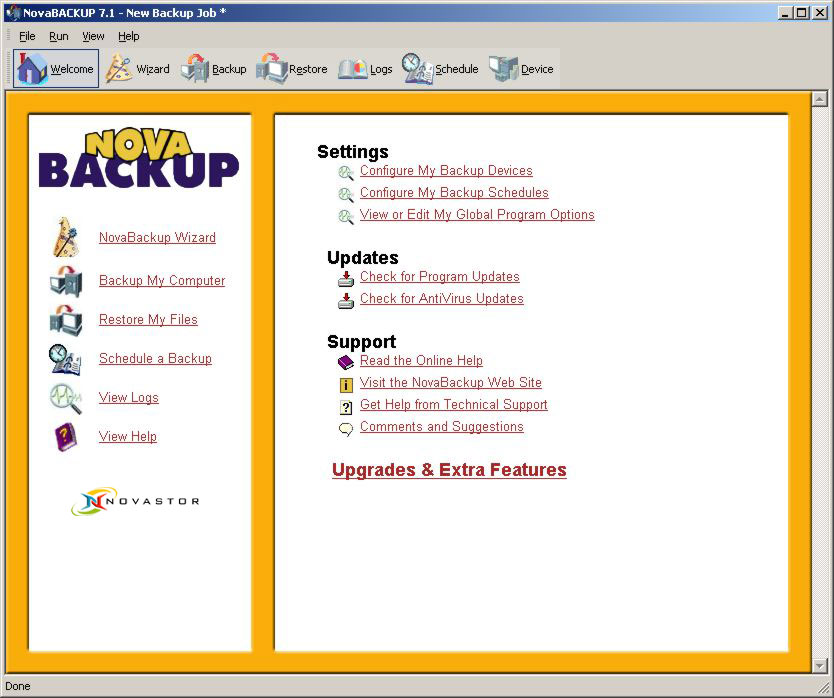834x698 pixels.
Task: Open Configure My Backup Devices link
Action: [446, 171]
